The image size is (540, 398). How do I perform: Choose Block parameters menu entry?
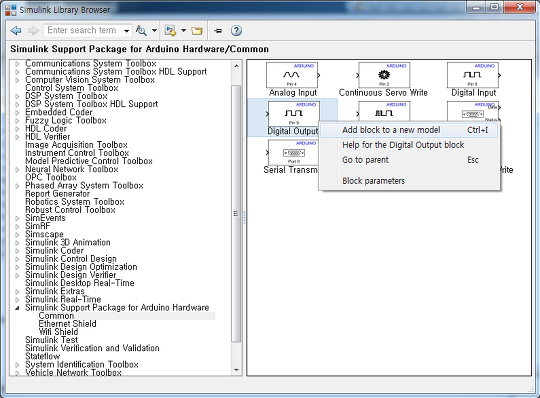pyautogui.click(x=409, y=181)
